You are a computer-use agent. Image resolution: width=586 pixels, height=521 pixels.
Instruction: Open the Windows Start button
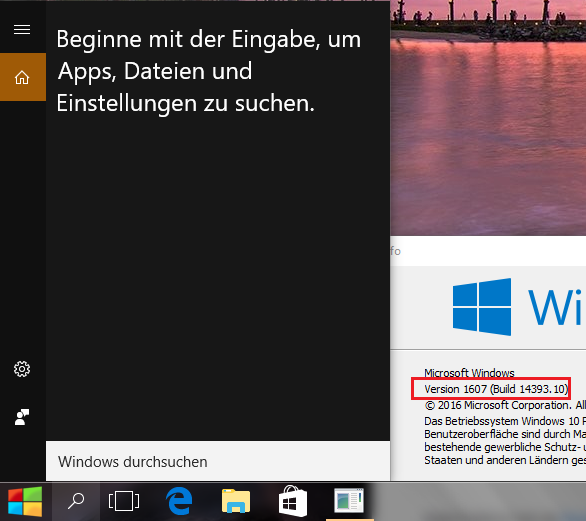tap(25, 502)
